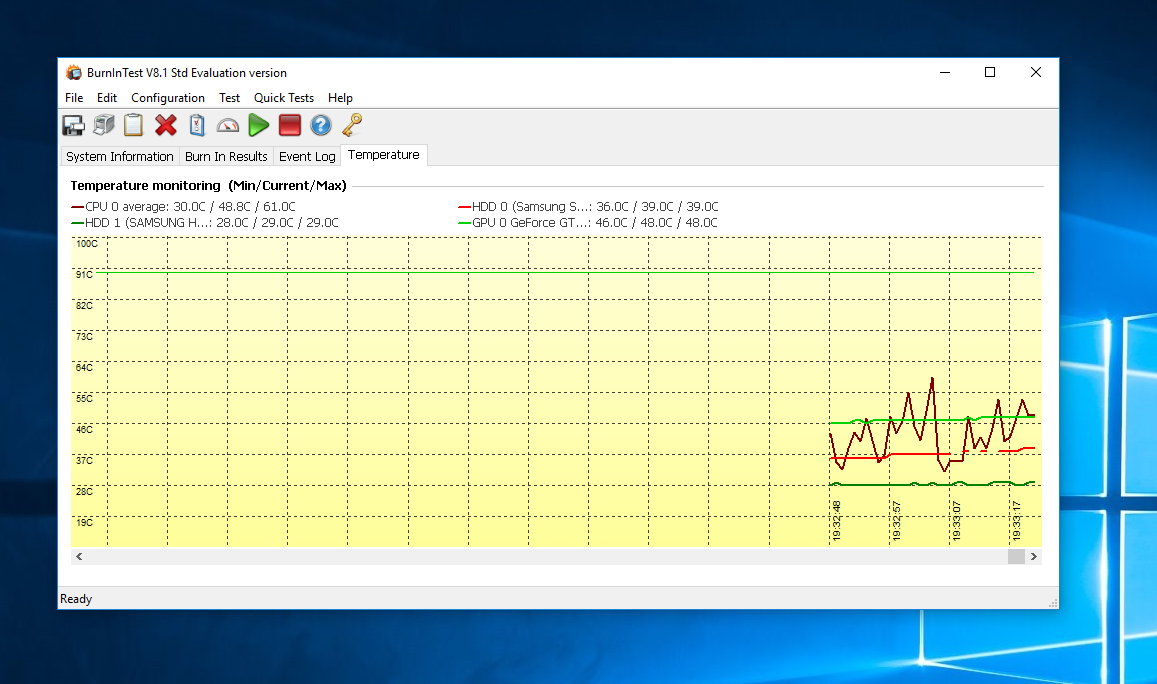Screen dimensions: 1157x684
Task: Click the graph scrollbar left arrow
Action: (79, 556)
